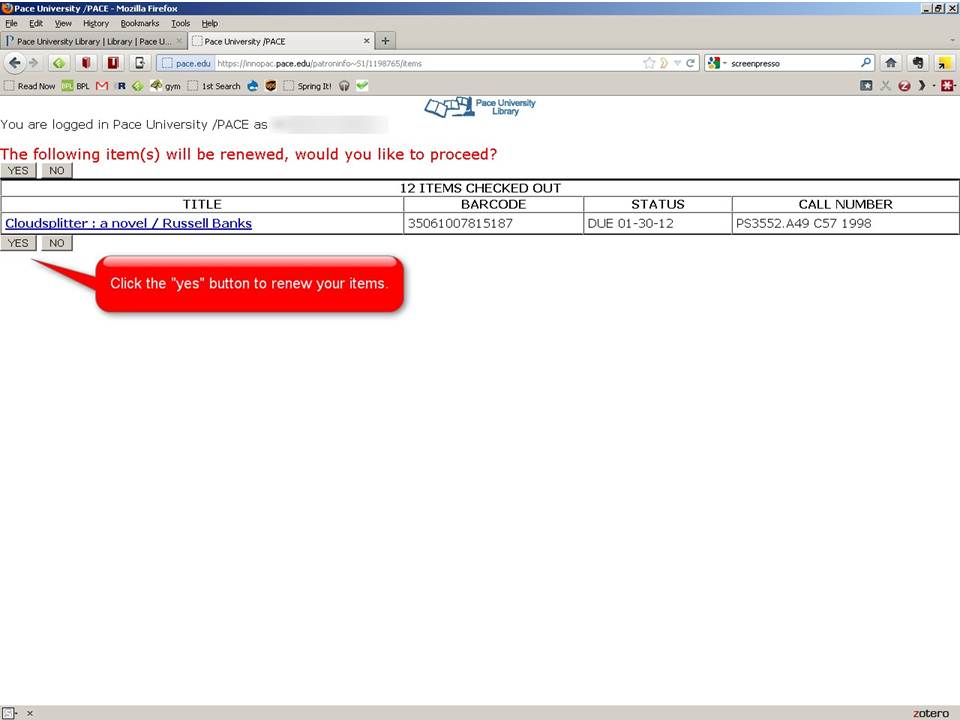
Task: Click the Evernote elephant icon
Action: point(917,62)
